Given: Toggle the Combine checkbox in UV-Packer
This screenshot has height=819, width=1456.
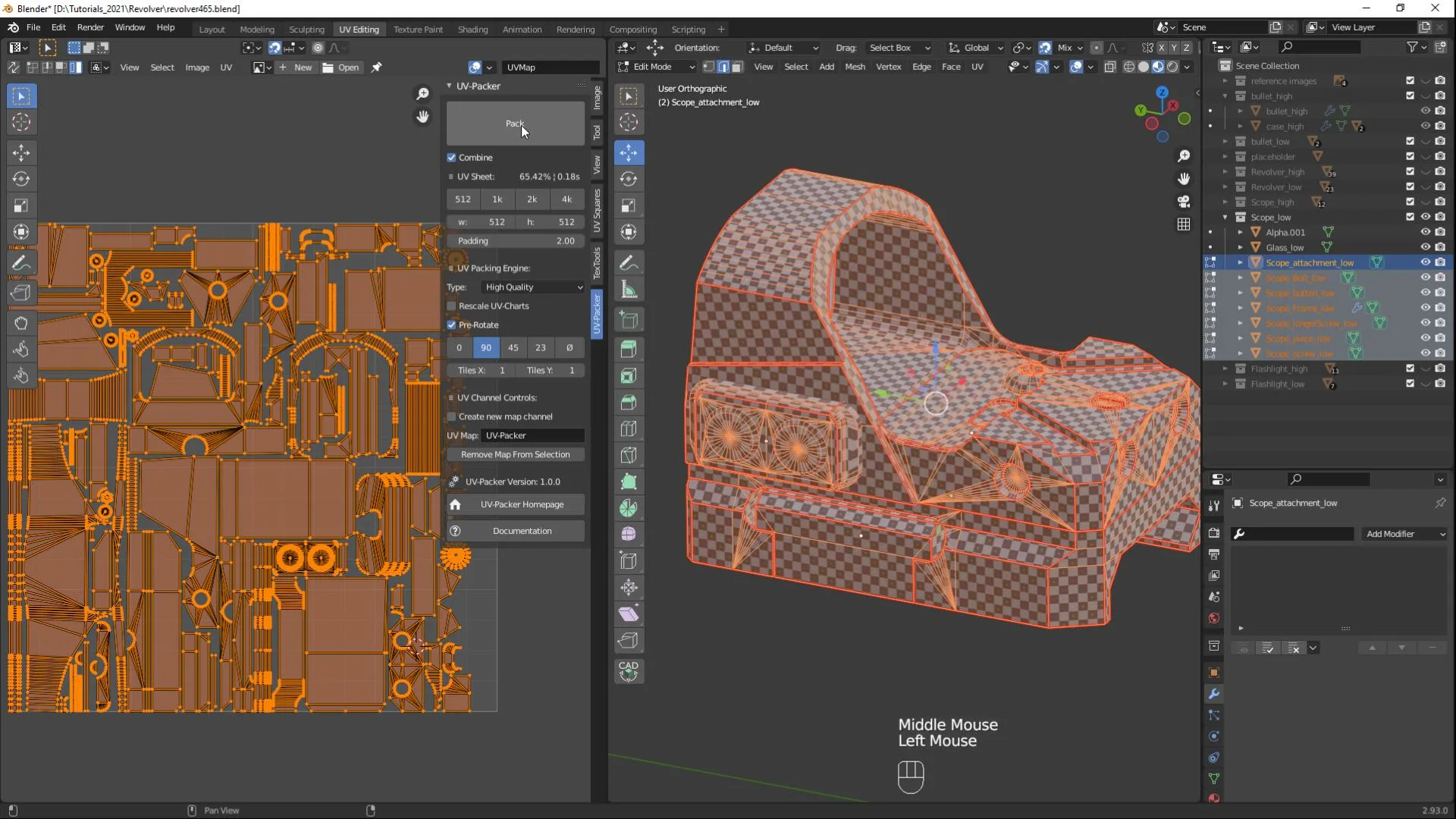Looking at the screenshot, I should pyautogui.click(x=451, y=157).
